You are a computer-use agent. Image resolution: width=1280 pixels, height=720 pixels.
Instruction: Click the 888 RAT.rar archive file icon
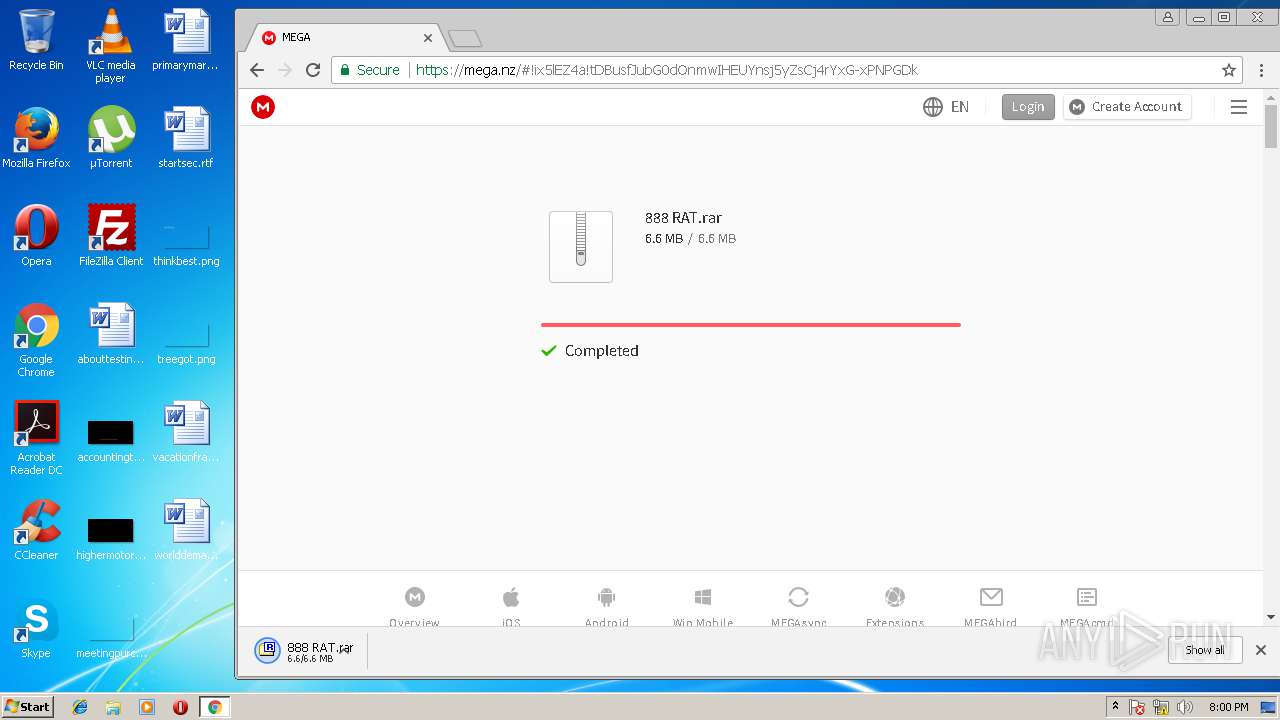click(581, 246)
